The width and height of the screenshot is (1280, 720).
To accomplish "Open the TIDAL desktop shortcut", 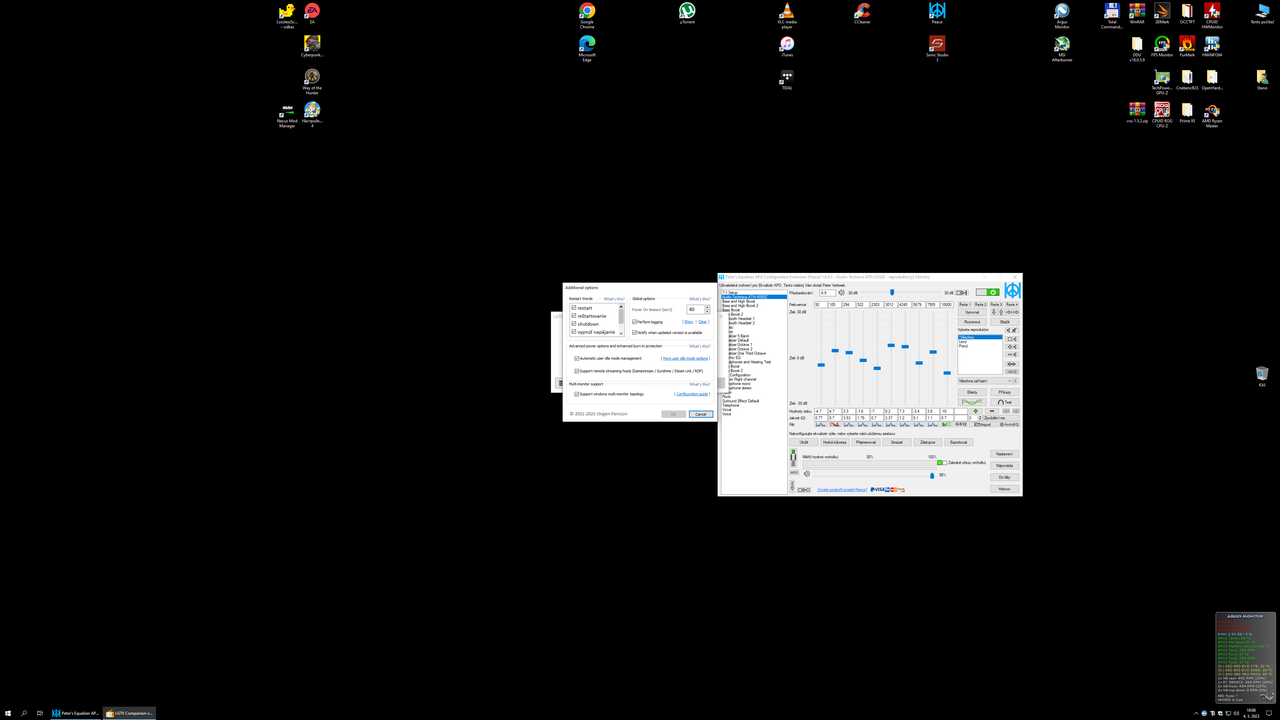I will pyautogui.click(x=787, y=79).
